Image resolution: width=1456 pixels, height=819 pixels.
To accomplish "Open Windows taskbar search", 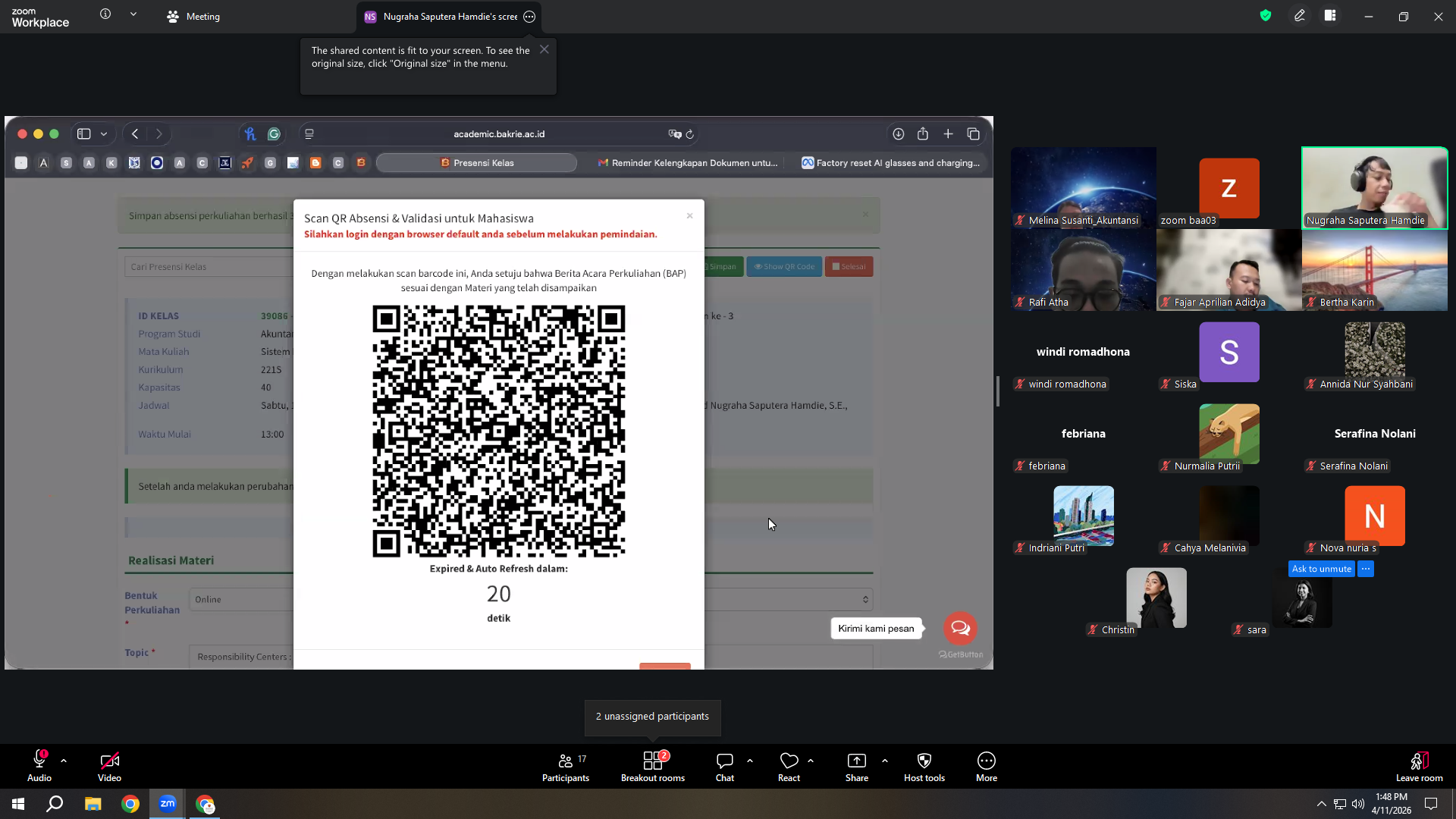I will (x=55, y=804).
